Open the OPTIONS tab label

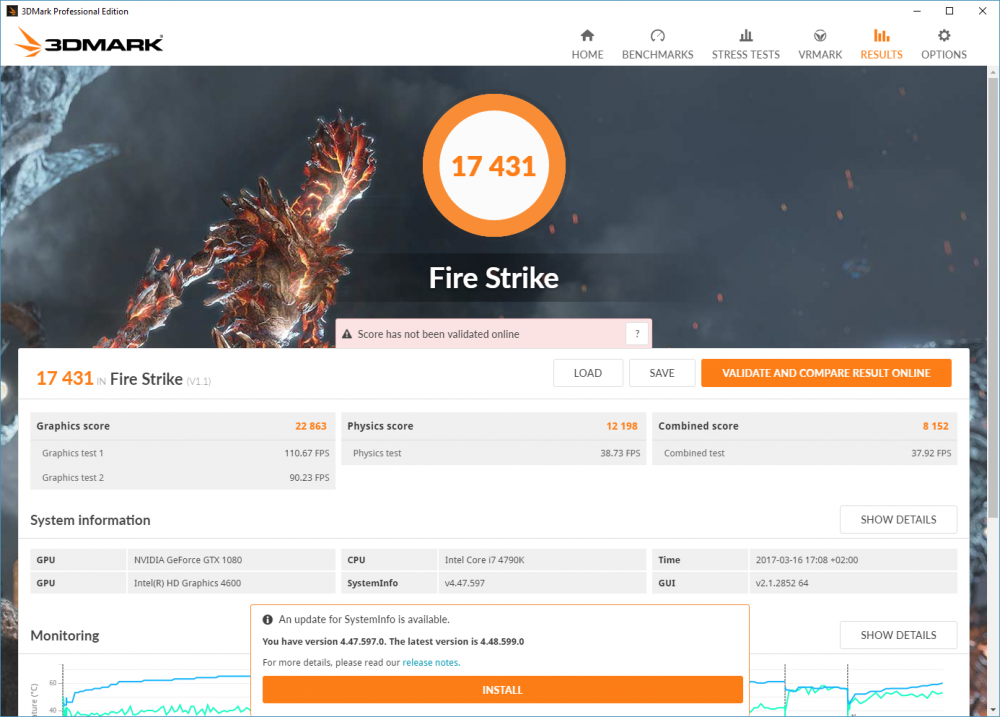(944, 55)
